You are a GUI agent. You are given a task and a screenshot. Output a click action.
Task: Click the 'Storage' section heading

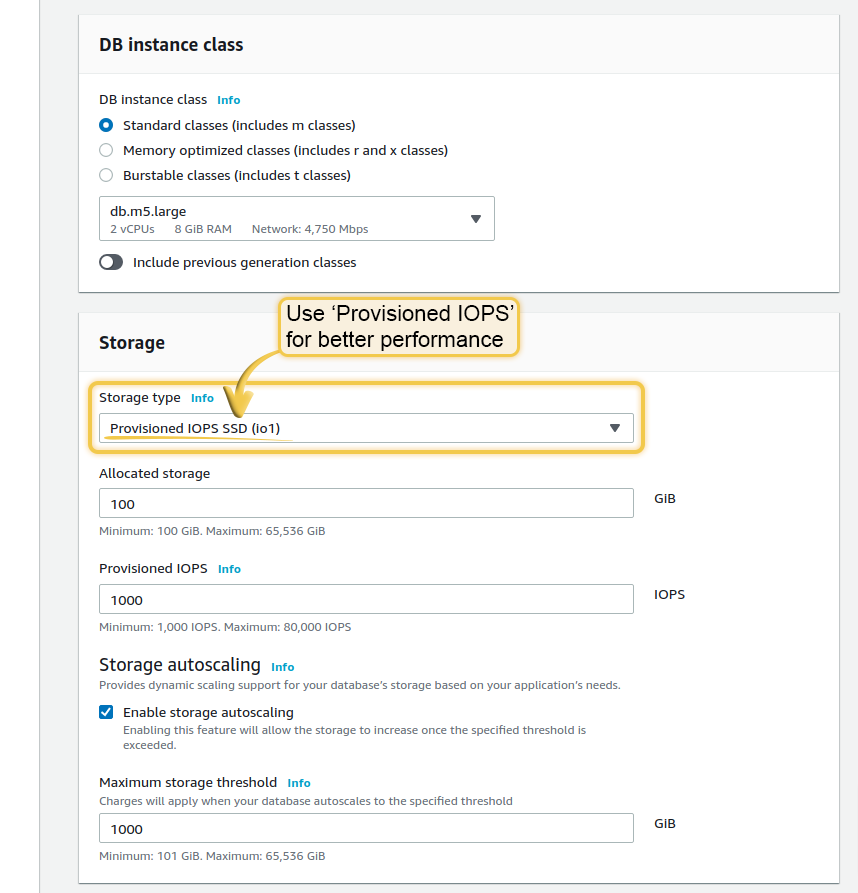[132, 343]
